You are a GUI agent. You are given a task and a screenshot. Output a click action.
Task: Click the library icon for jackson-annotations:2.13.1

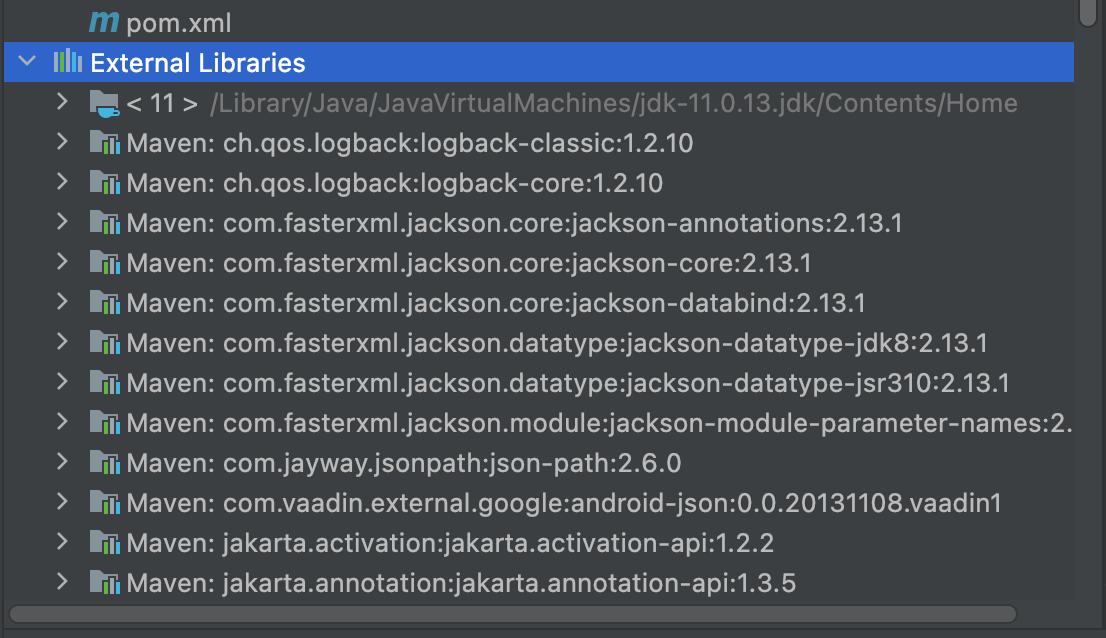click(x=104, y=223)
